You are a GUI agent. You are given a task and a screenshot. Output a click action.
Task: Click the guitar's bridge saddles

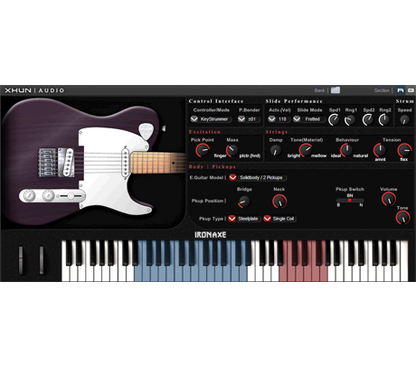tap(47, 163)
